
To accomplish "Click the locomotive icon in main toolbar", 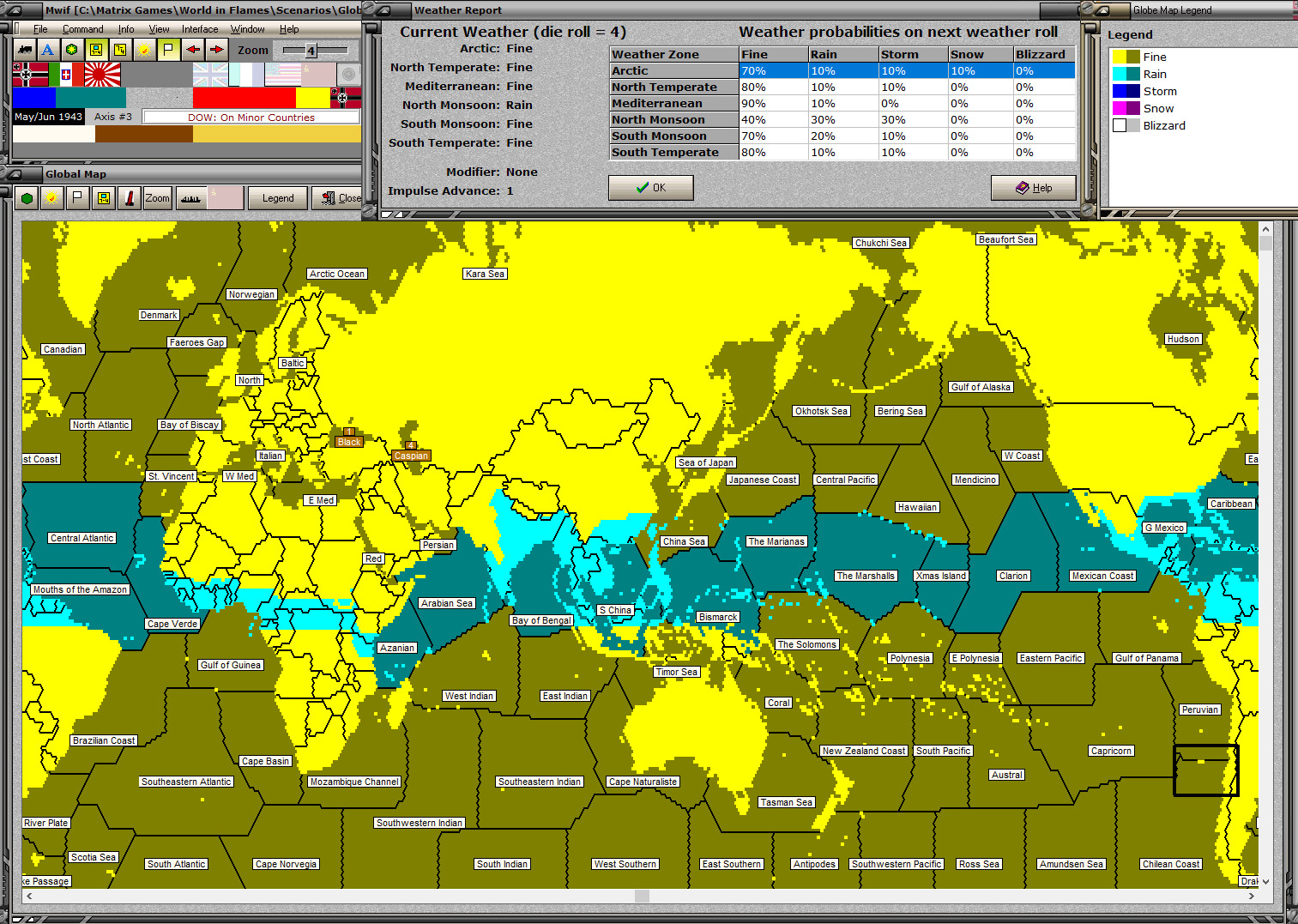I will pos(25,50).
